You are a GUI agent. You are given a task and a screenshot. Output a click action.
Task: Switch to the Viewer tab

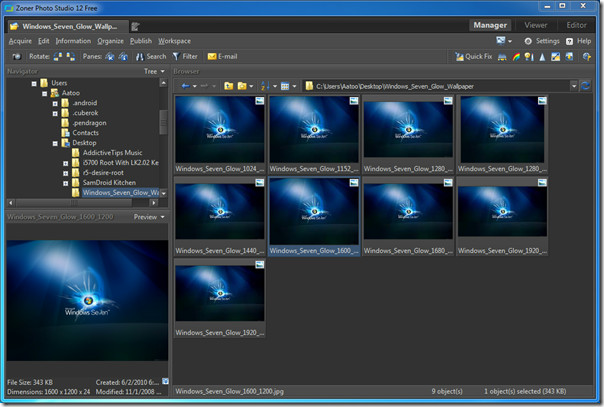coord(535,25)
